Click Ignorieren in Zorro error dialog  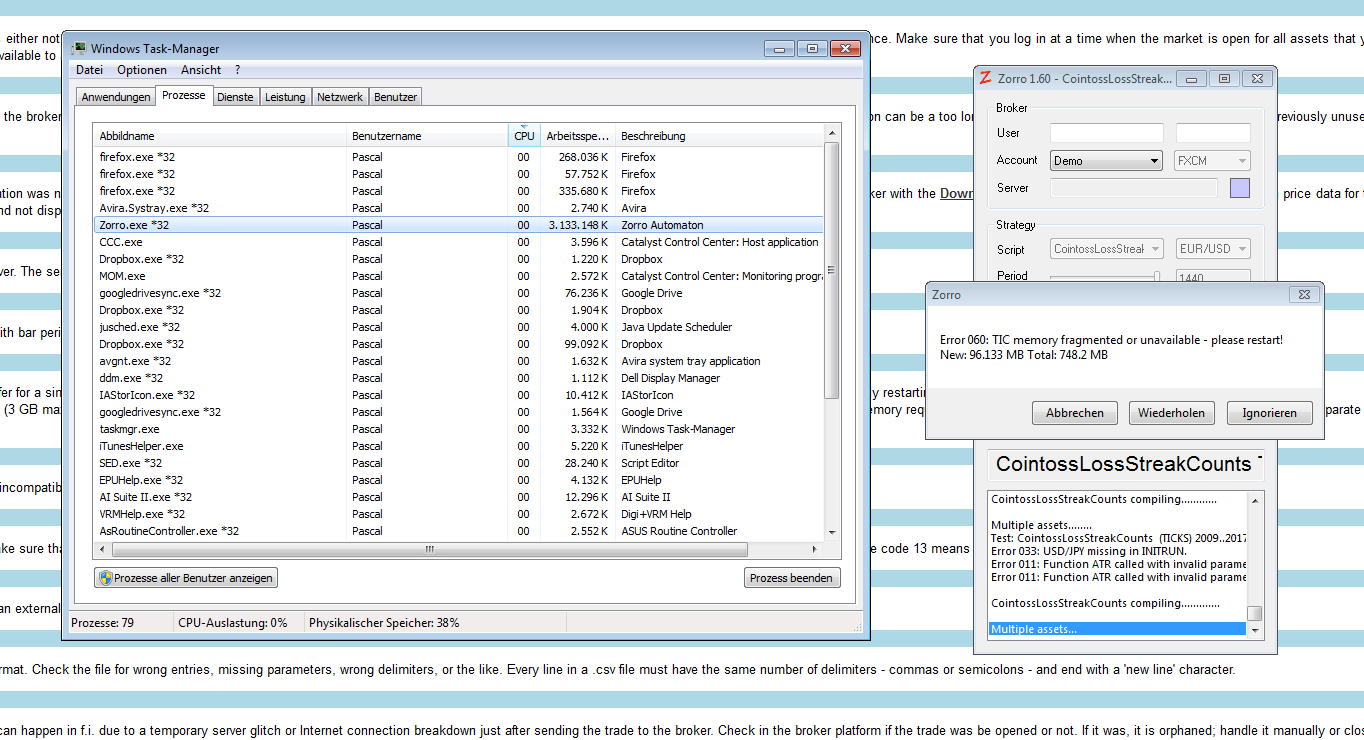[x=1269, y=413]
